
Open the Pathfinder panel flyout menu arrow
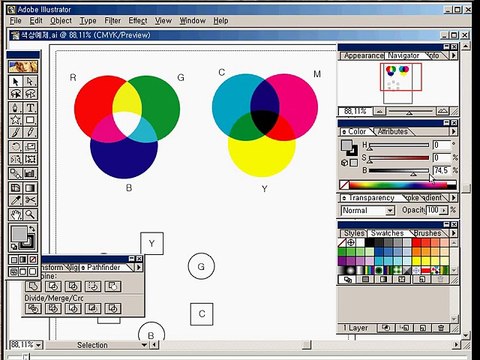pyautogui.click(x=139, y=267)
